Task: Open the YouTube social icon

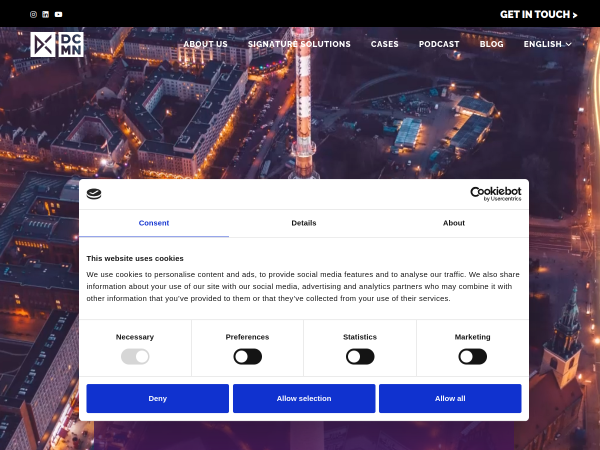Action: [59, 15]
